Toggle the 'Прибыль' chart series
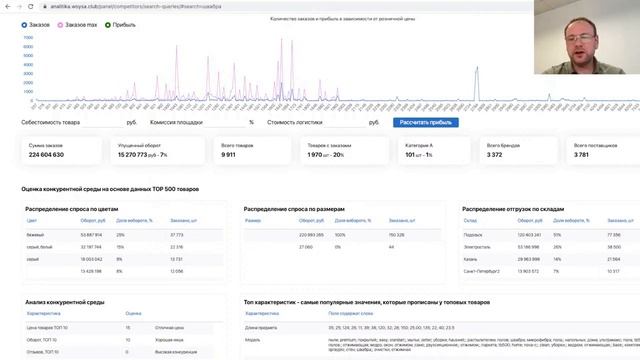The width and height of the screenshot is (640, 360). pyautogui.click(x=120, y=25)
